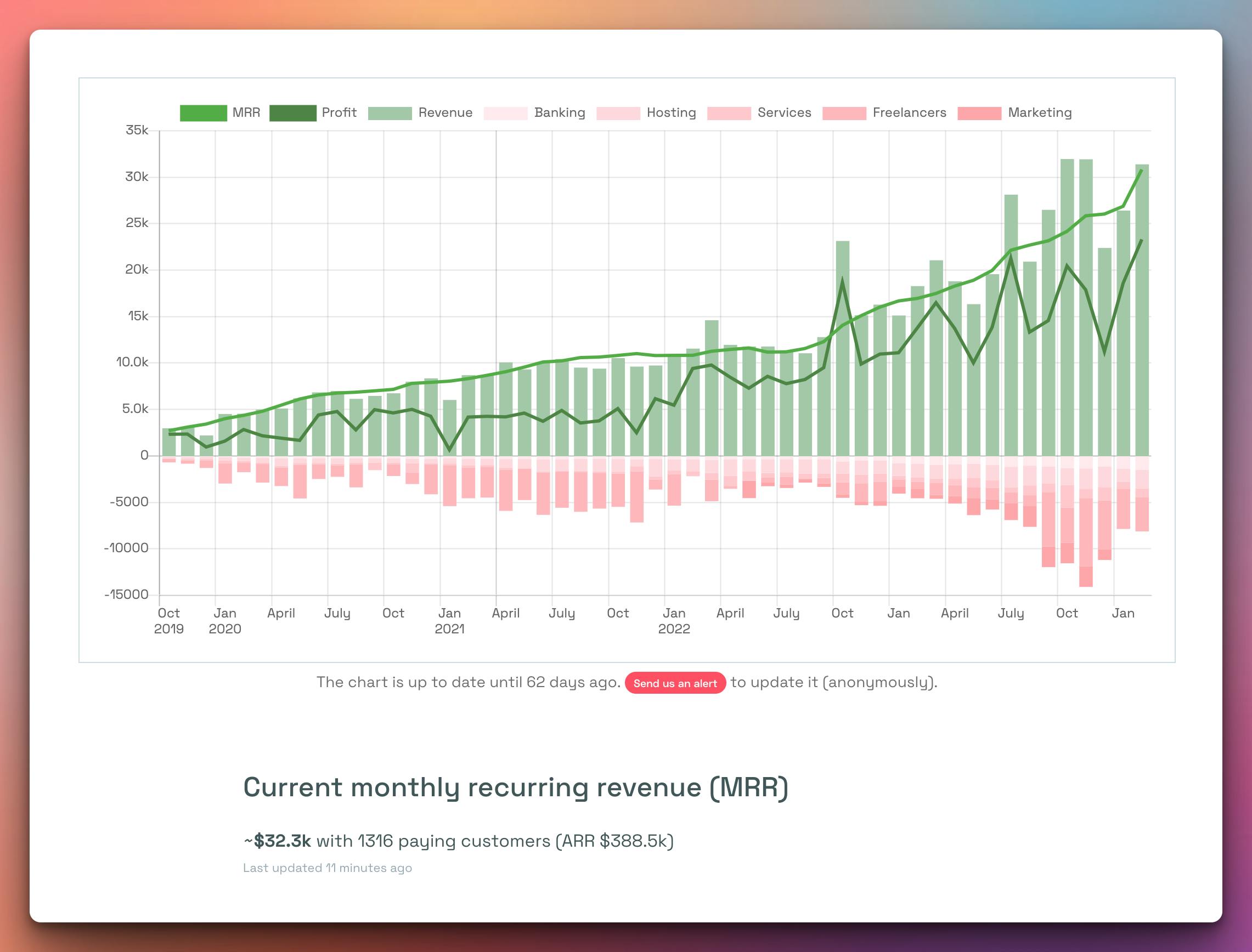Click the -5000 y-axis label
Screen dimensions: 1252x952
(129, 501)
